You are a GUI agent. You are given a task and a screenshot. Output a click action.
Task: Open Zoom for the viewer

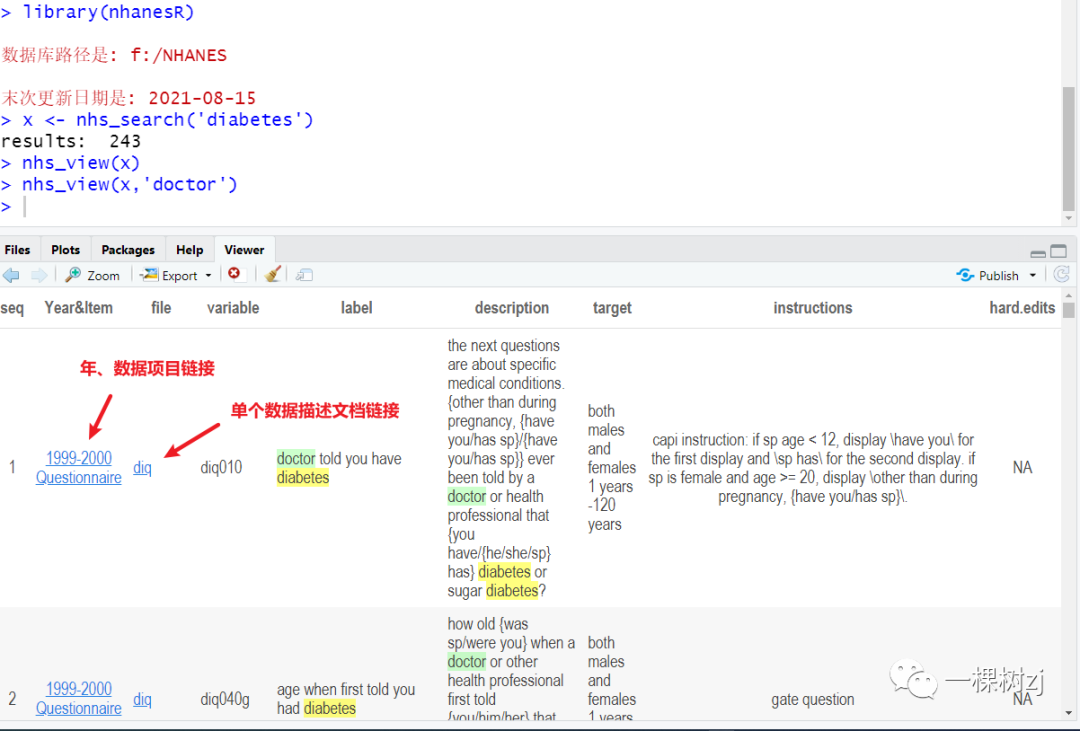coord(92,275)
